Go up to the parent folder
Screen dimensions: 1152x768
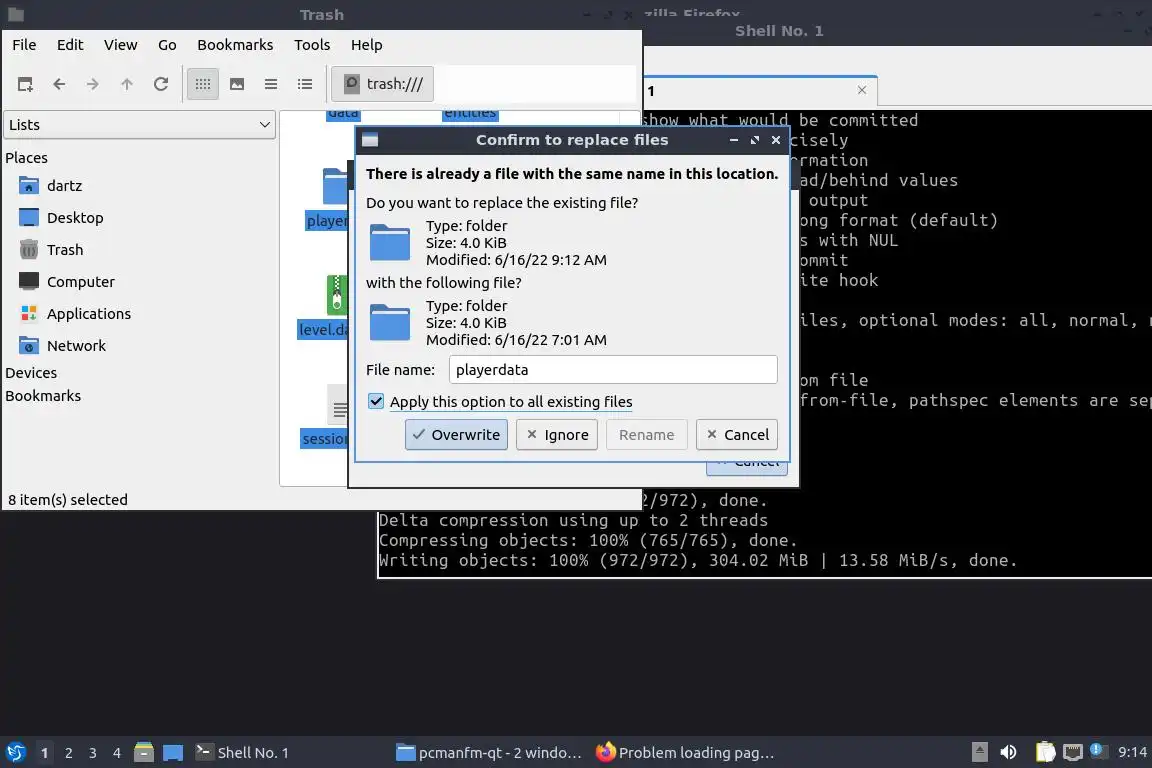(x=126, y=84)
